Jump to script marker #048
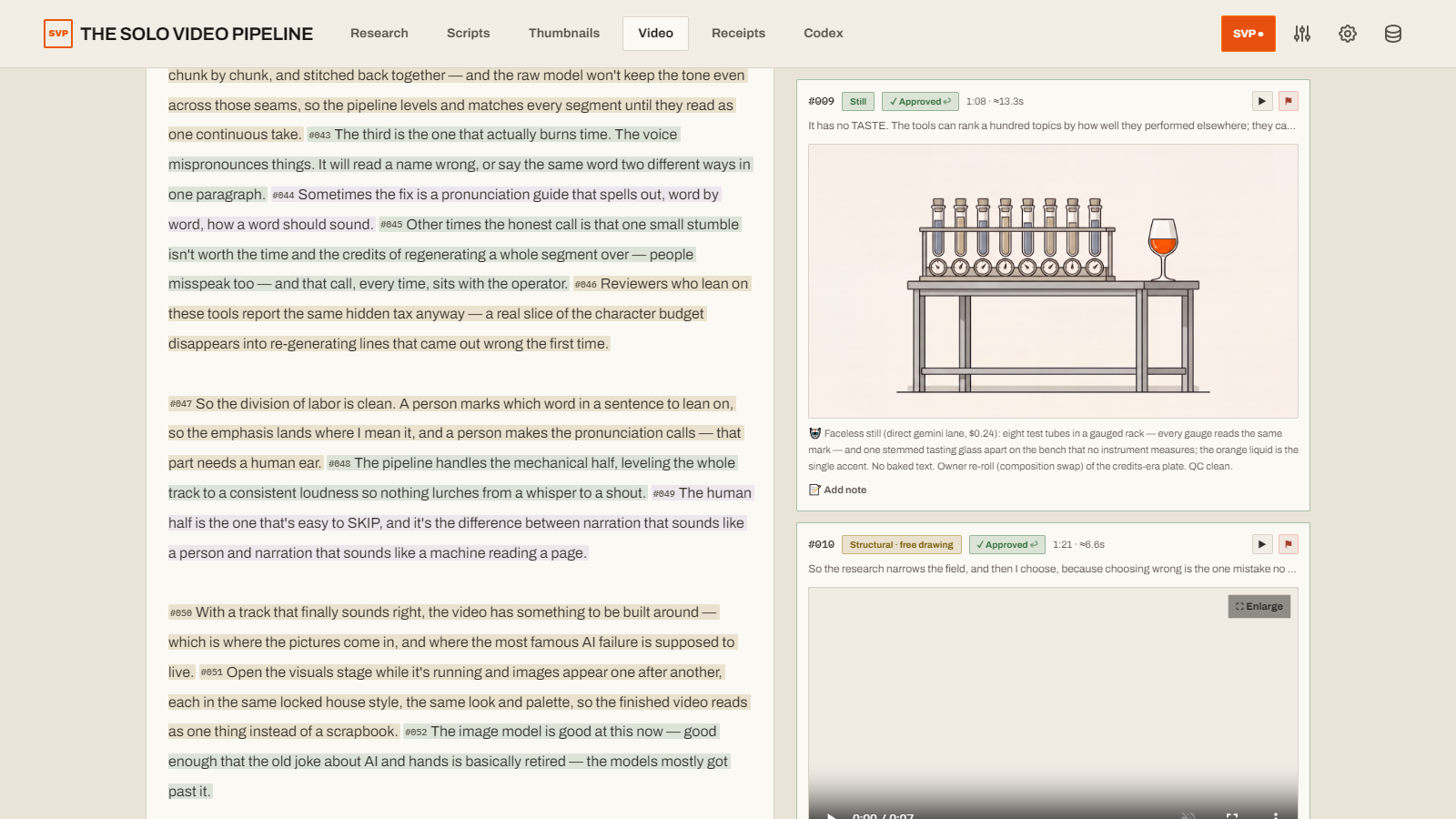1456x819 pixels. [x=339, y=463]
